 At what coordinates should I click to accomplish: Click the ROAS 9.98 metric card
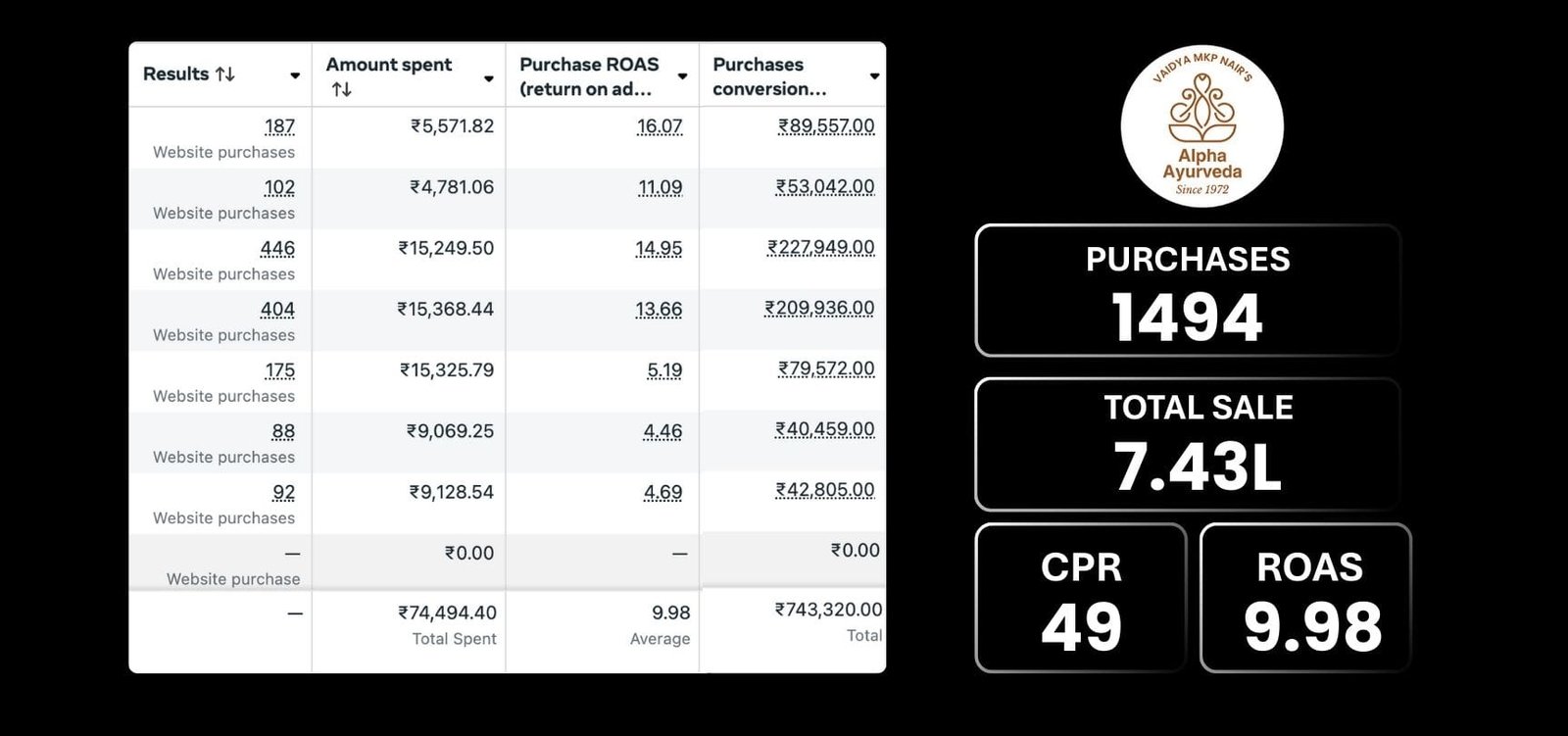[1305, 598]
